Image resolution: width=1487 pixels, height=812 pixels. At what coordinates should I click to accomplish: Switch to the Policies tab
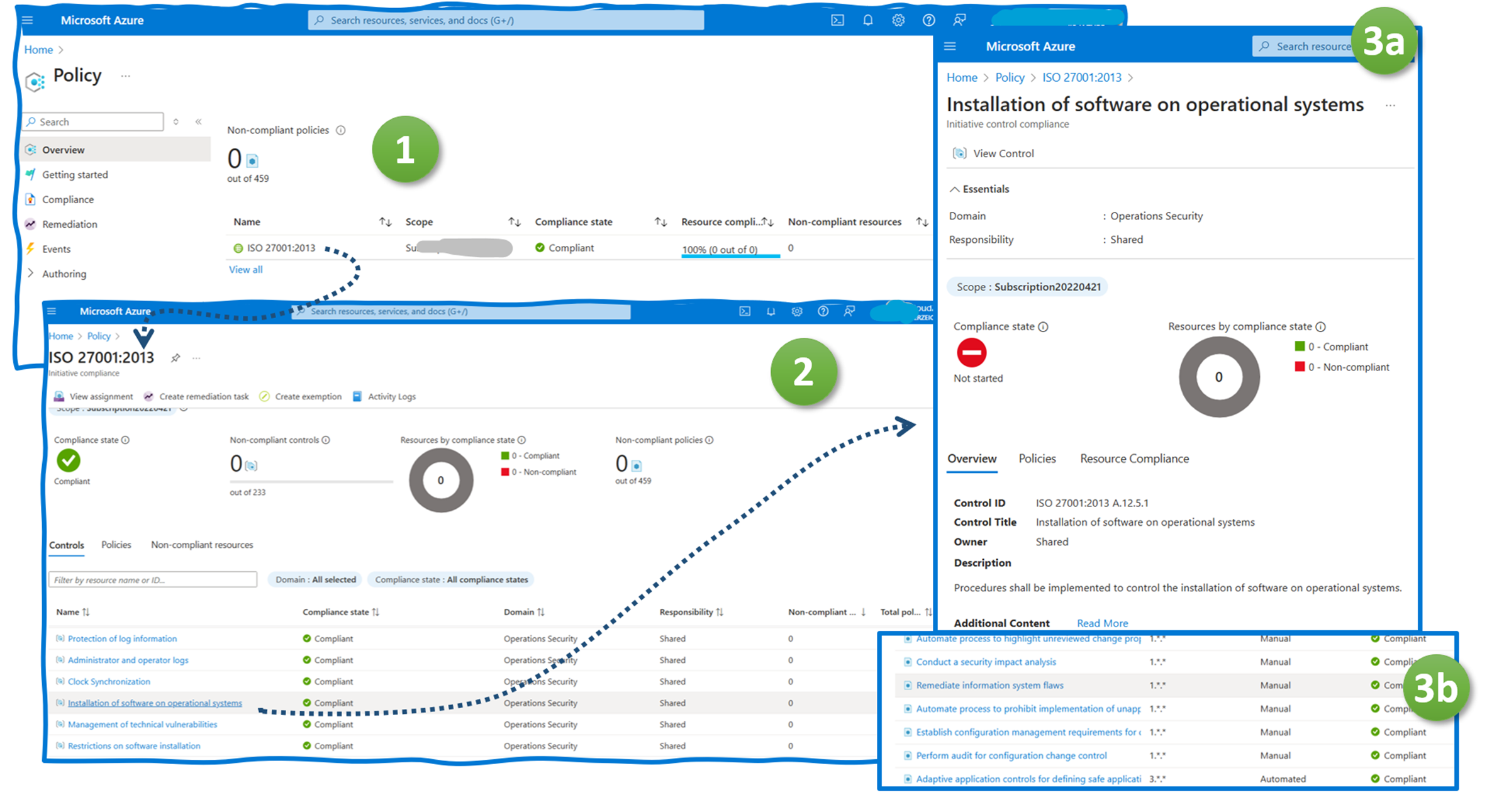(x=1037, y=459)
